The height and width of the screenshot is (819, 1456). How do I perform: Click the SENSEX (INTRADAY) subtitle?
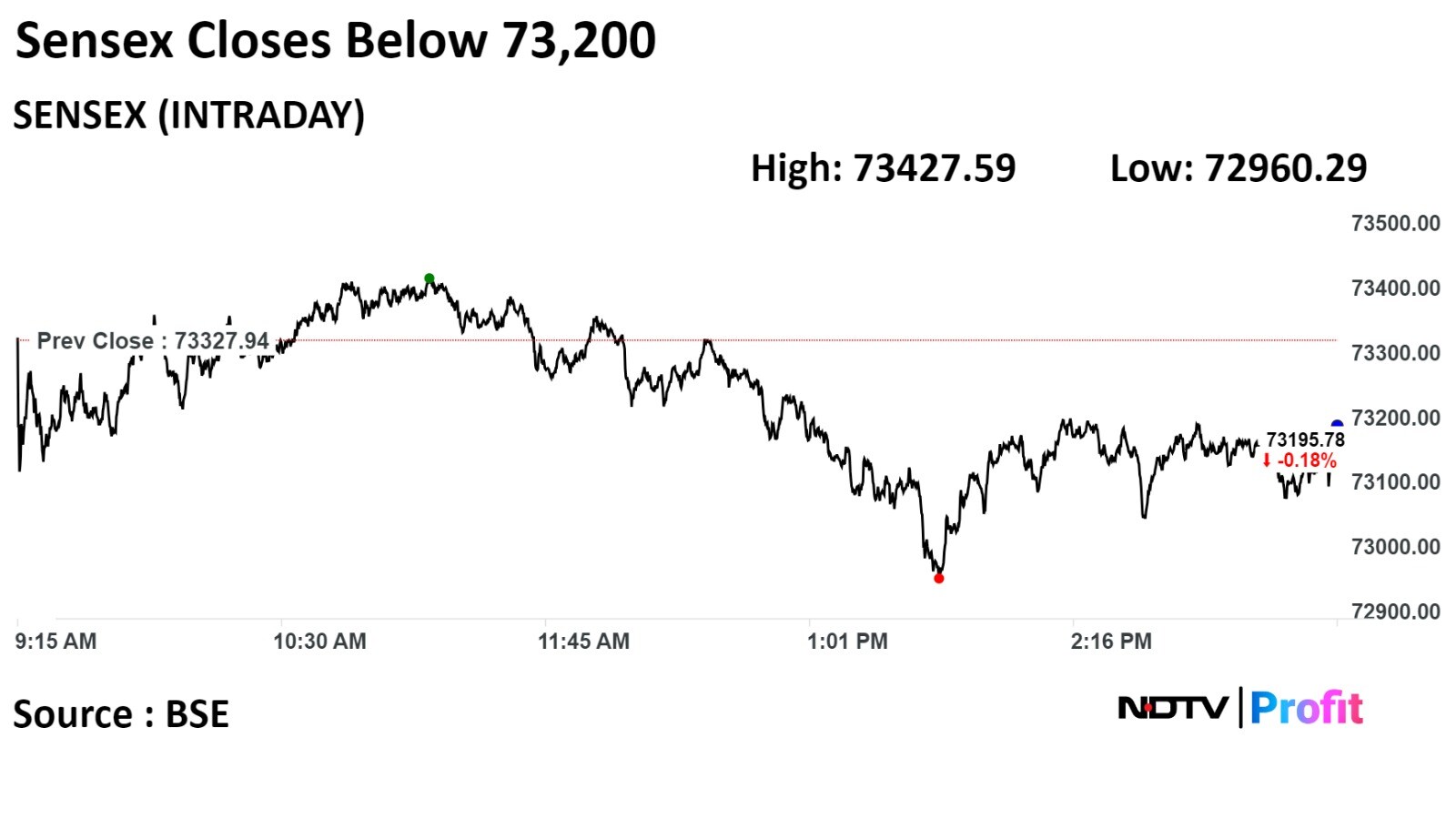[189, 116]
